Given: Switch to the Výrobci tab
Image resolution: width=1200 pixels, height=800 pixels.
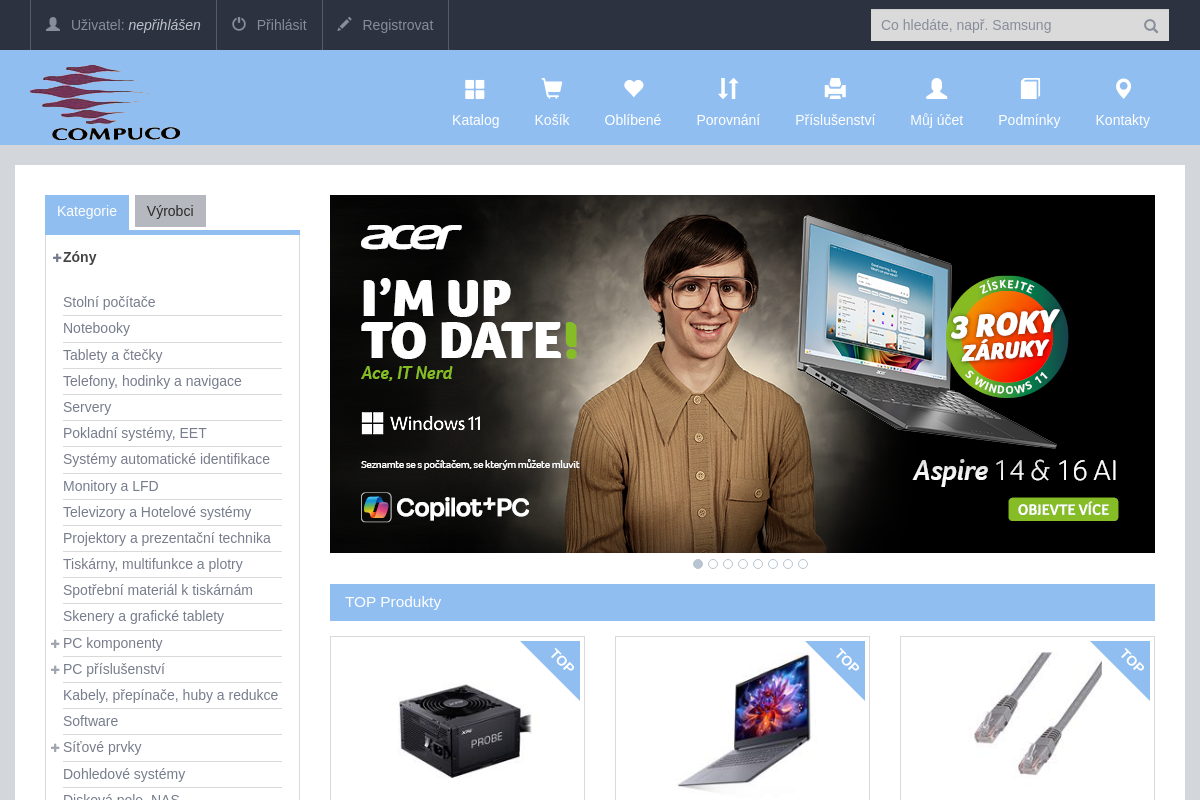Looking at the screenshot, I should tap(170, 211).
